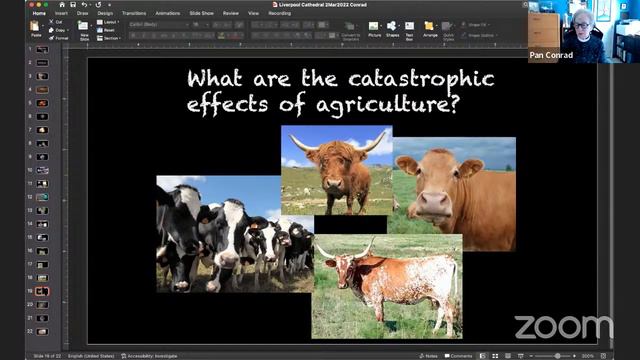This screenshot has height=360, width=640.
Task: Switch to Normal view in status bar
Action: coord(482,356)
